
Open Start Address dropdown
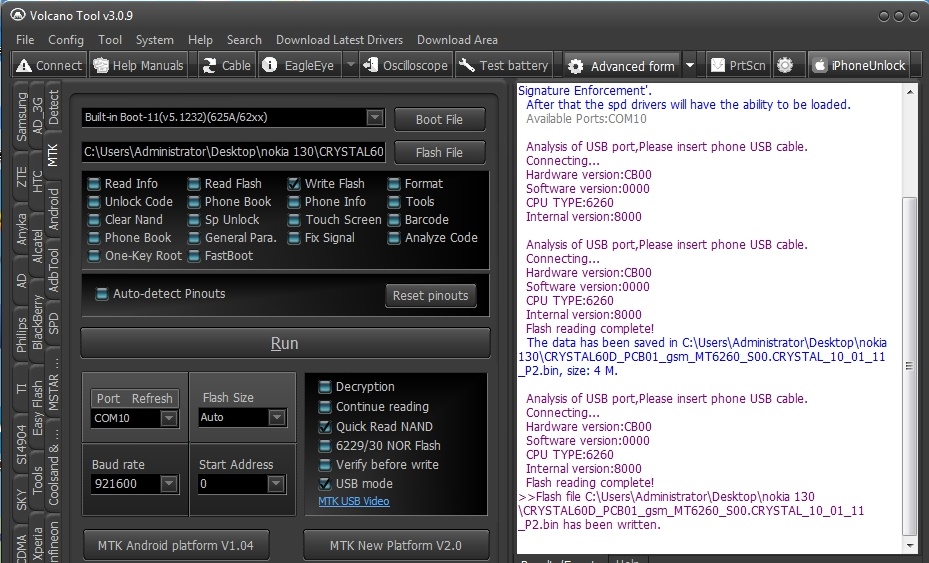point(276,484)
